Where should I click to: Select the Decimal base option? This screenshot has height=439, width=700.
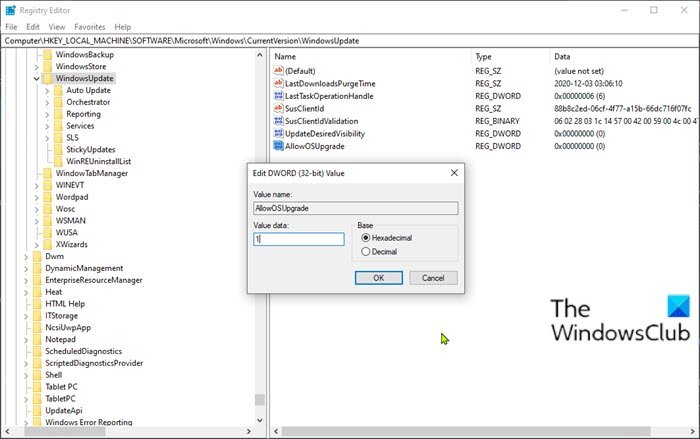pyautogui.click(x=366, y=252)
